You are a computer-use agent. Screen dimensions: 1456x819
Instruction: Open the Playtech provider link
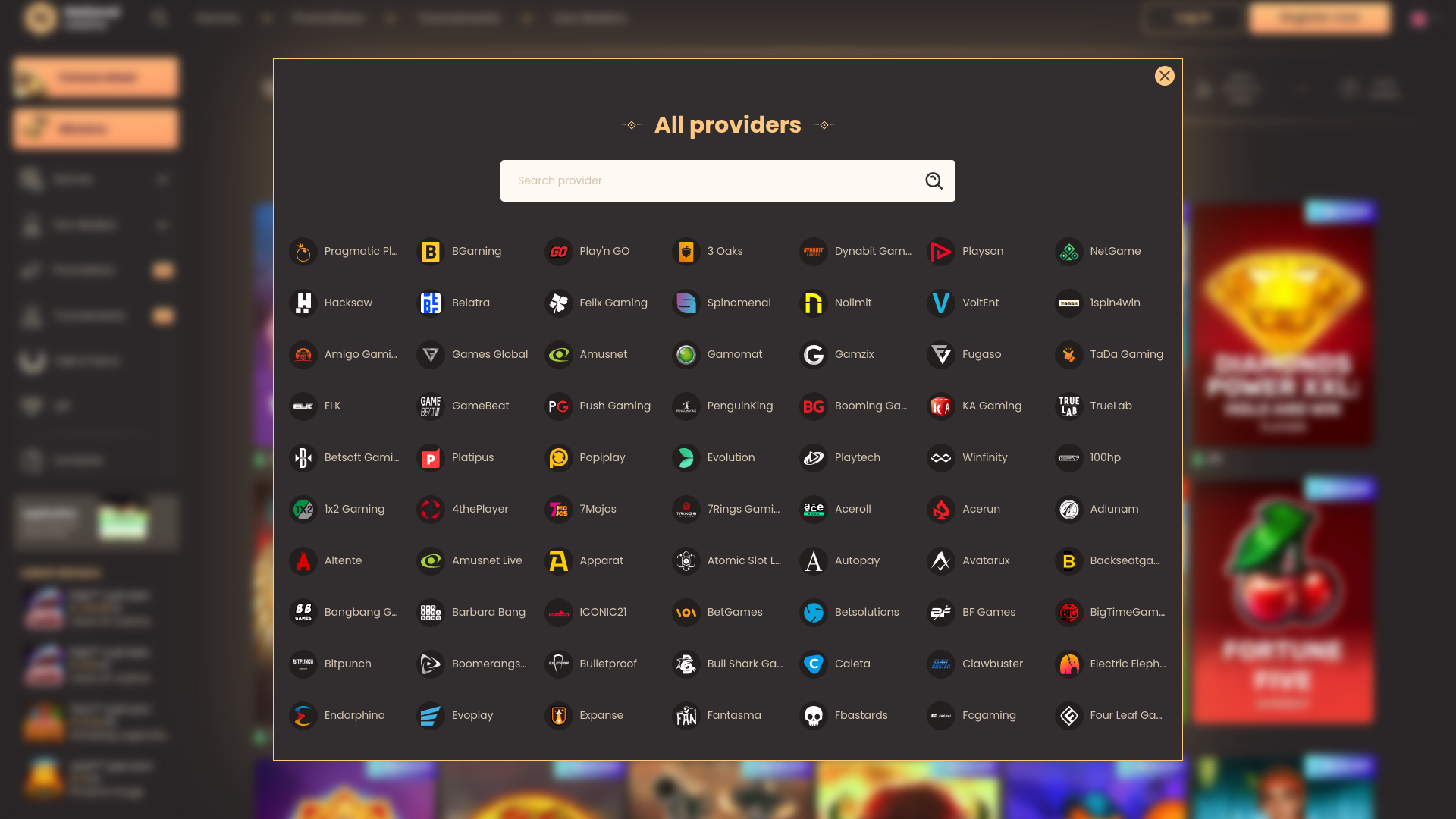click(x=857, y=457)
